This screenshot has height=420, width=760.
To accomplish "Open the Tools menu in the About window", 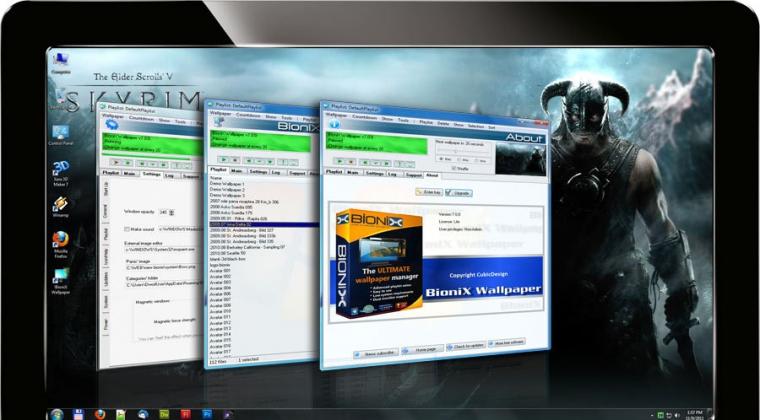I will (403, 119).
